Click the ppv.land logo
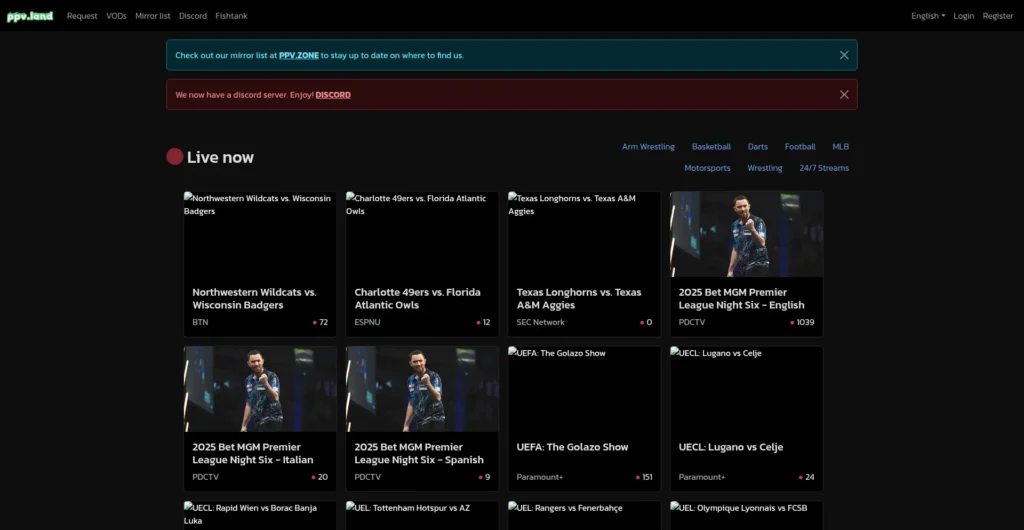Image resolution: width=1024 pixels, height=530 pixels. [30, 16]
